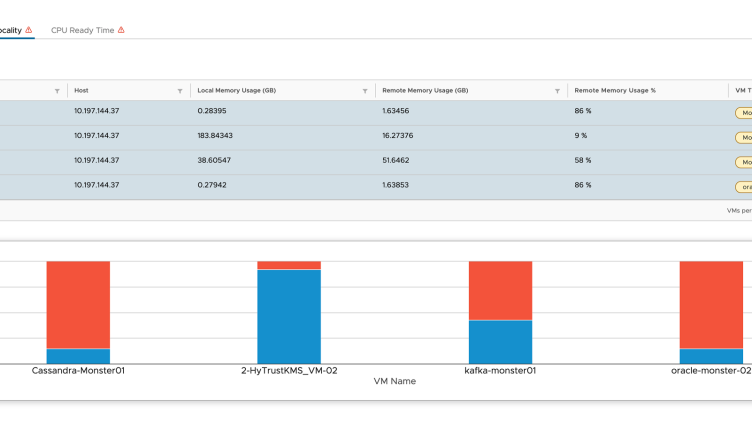Click blue local segment of 2-HyTrustKMS_VM-02 bar
The width and height of the screenshot is (752, 423).
289,317
